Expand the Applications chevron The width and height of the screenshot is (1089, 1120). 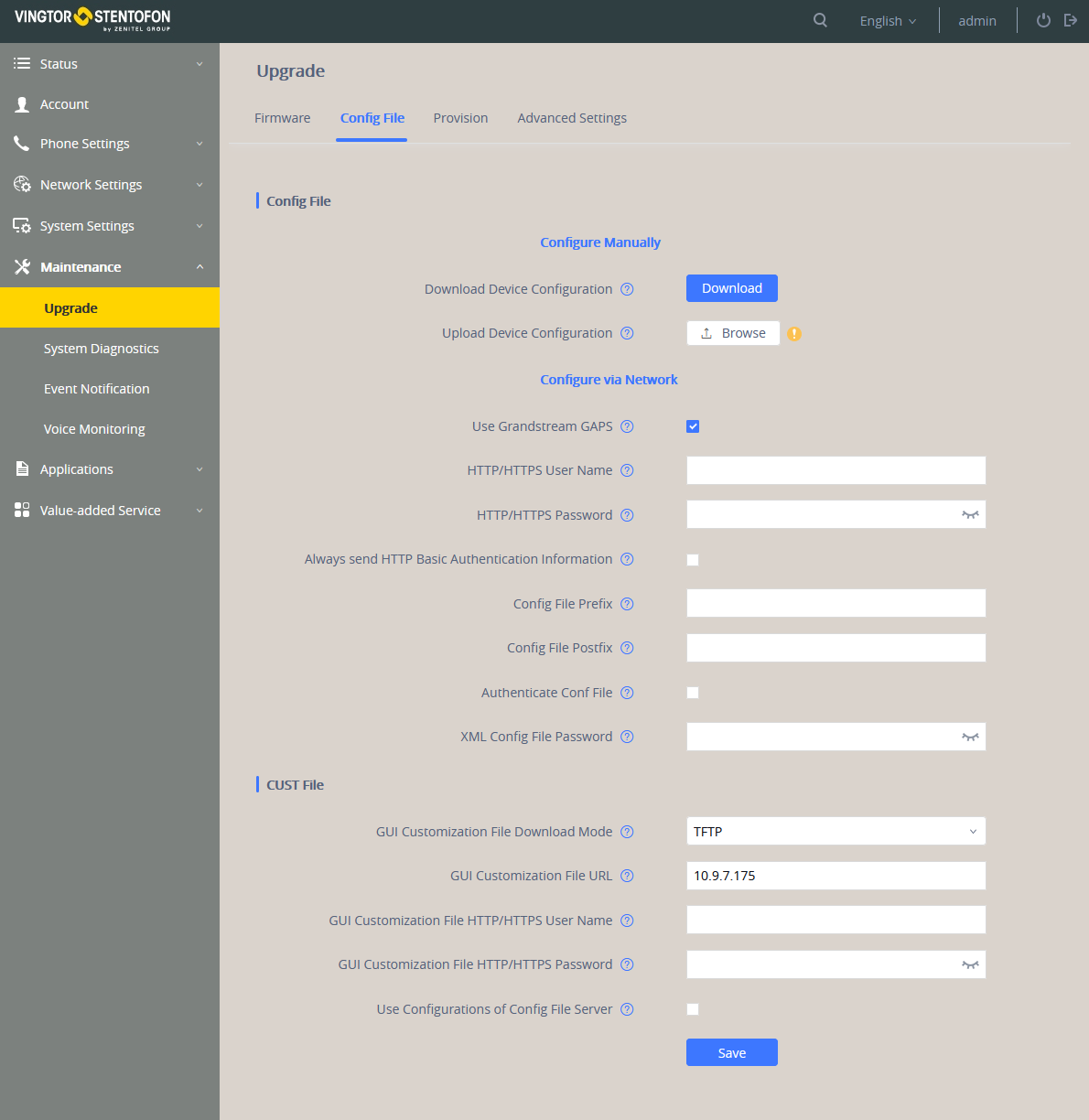(199, 469)
